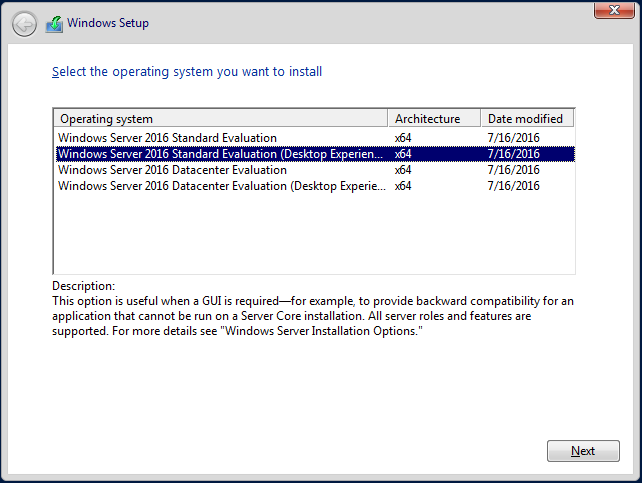
Task: Click the back arrow button
Action: click(x=24, y=24)
